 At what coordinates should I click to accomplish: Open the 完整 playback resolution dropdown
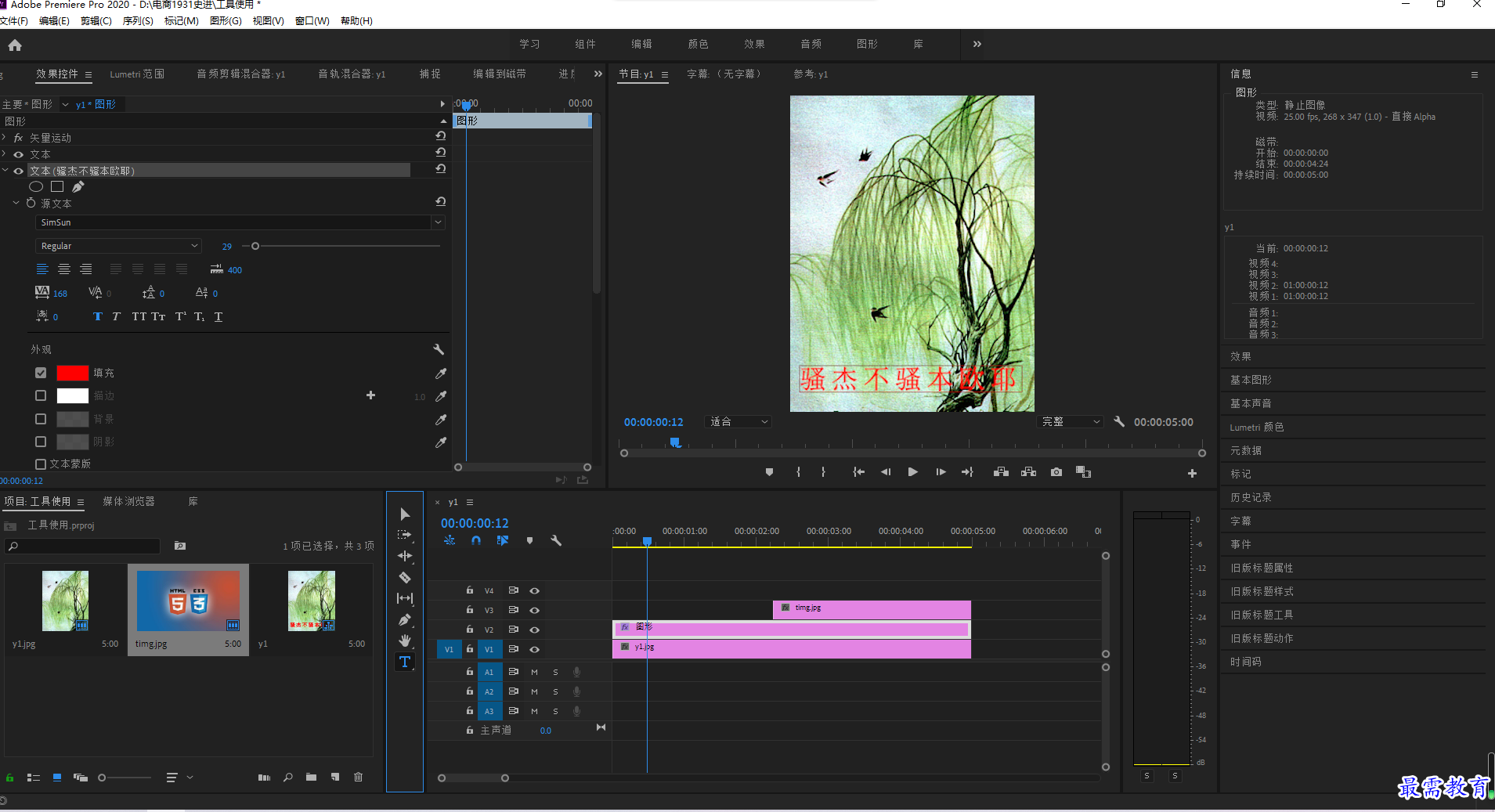point(1071,422)
